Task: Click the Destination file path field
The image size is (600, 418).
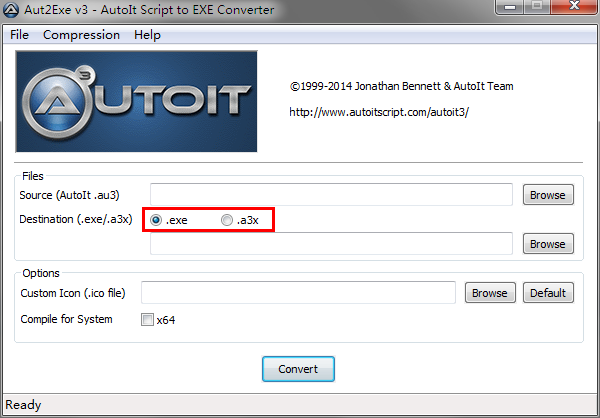Action: (x=330, y=243)
